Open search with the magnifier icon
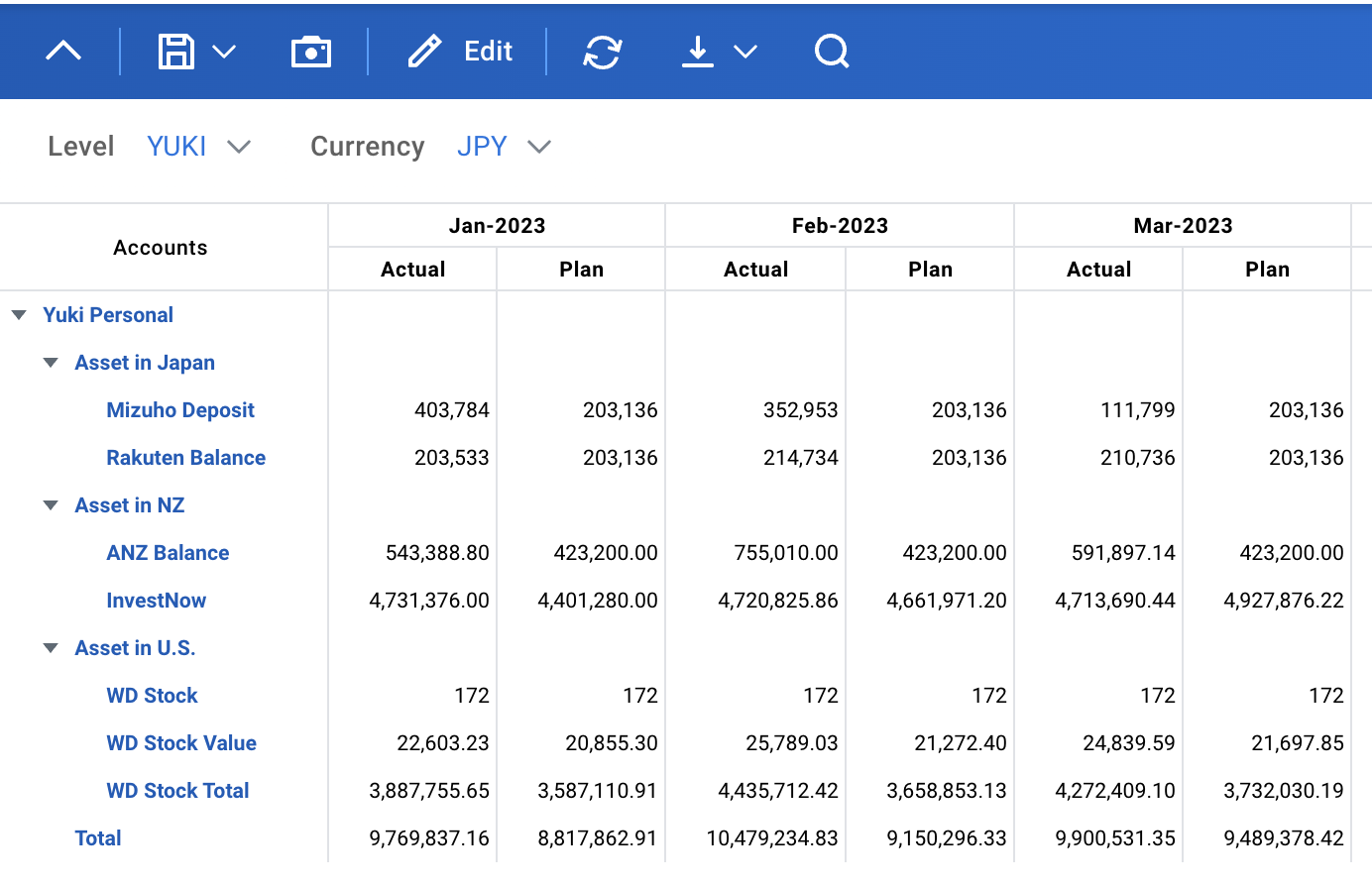This screenshot has height=888, width=1372. tap(832, 51)
